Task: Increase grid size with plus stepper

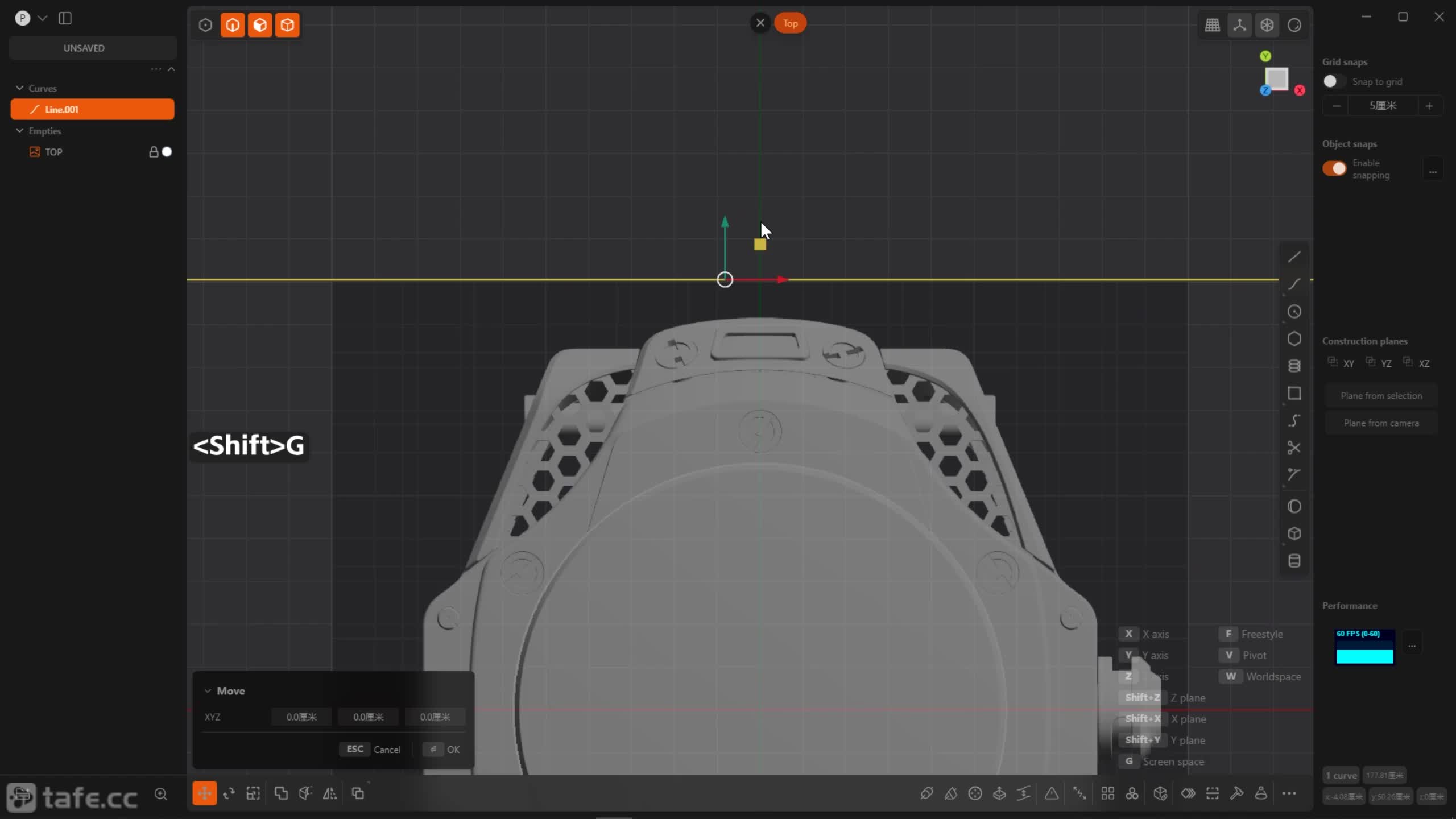Action: click(x=1429, y=106)
